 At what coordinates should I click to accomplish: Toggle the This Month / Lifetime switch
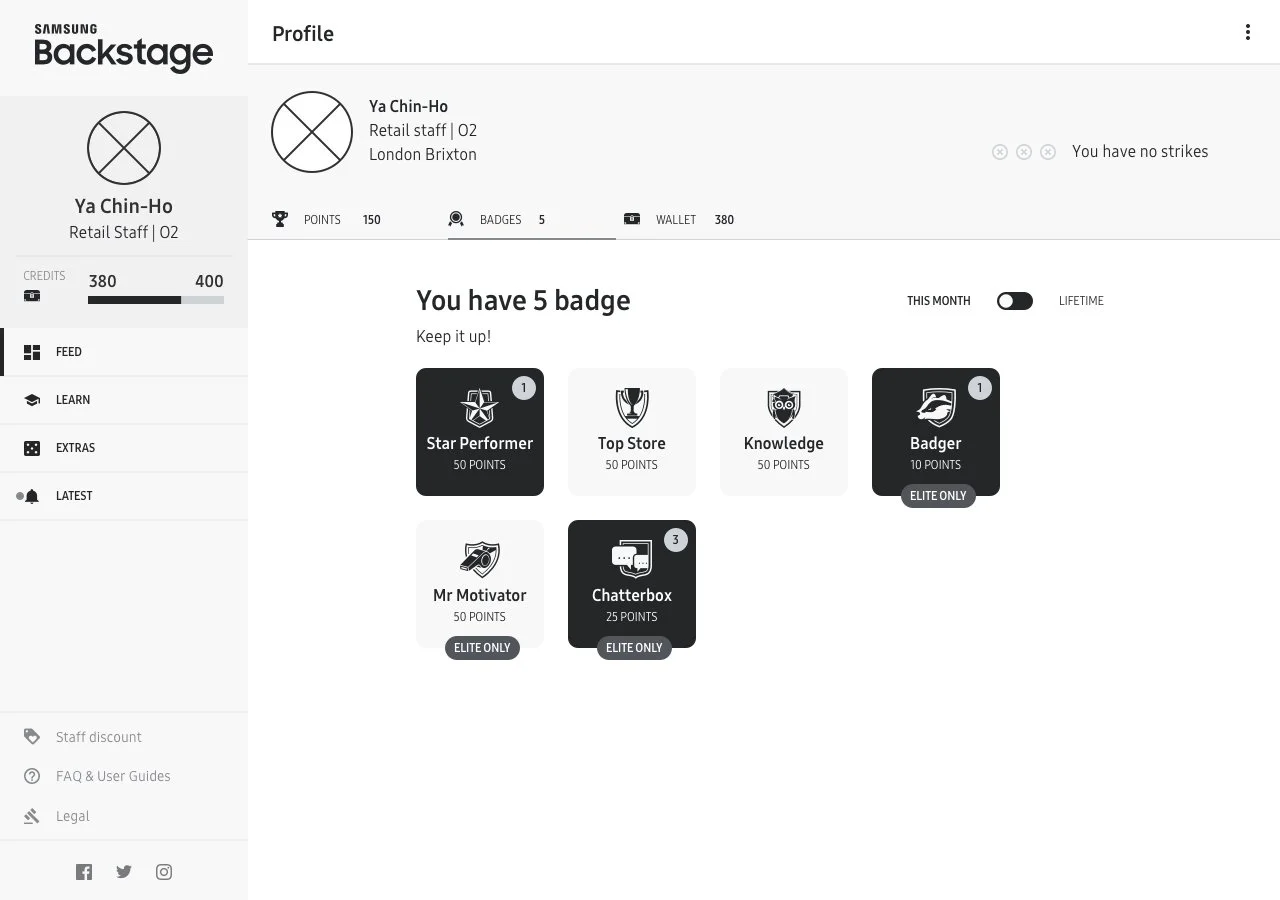pyautogui.click(x=1015, y=301)
